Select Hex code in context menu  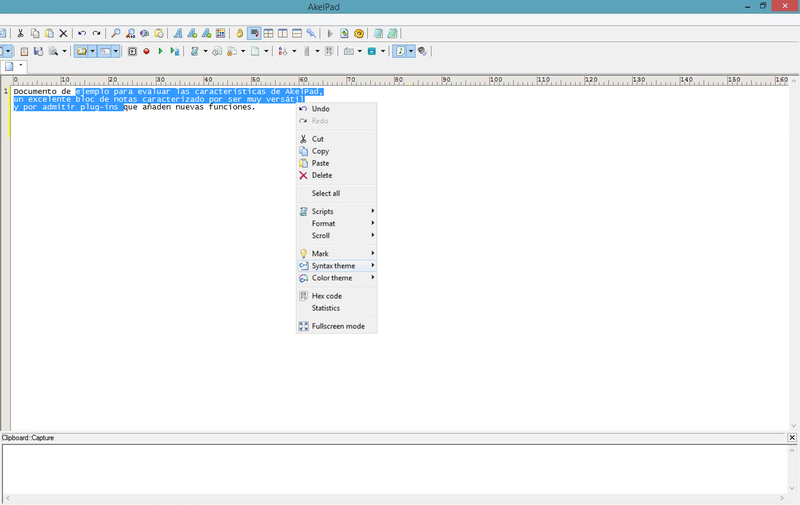point(337,296)
